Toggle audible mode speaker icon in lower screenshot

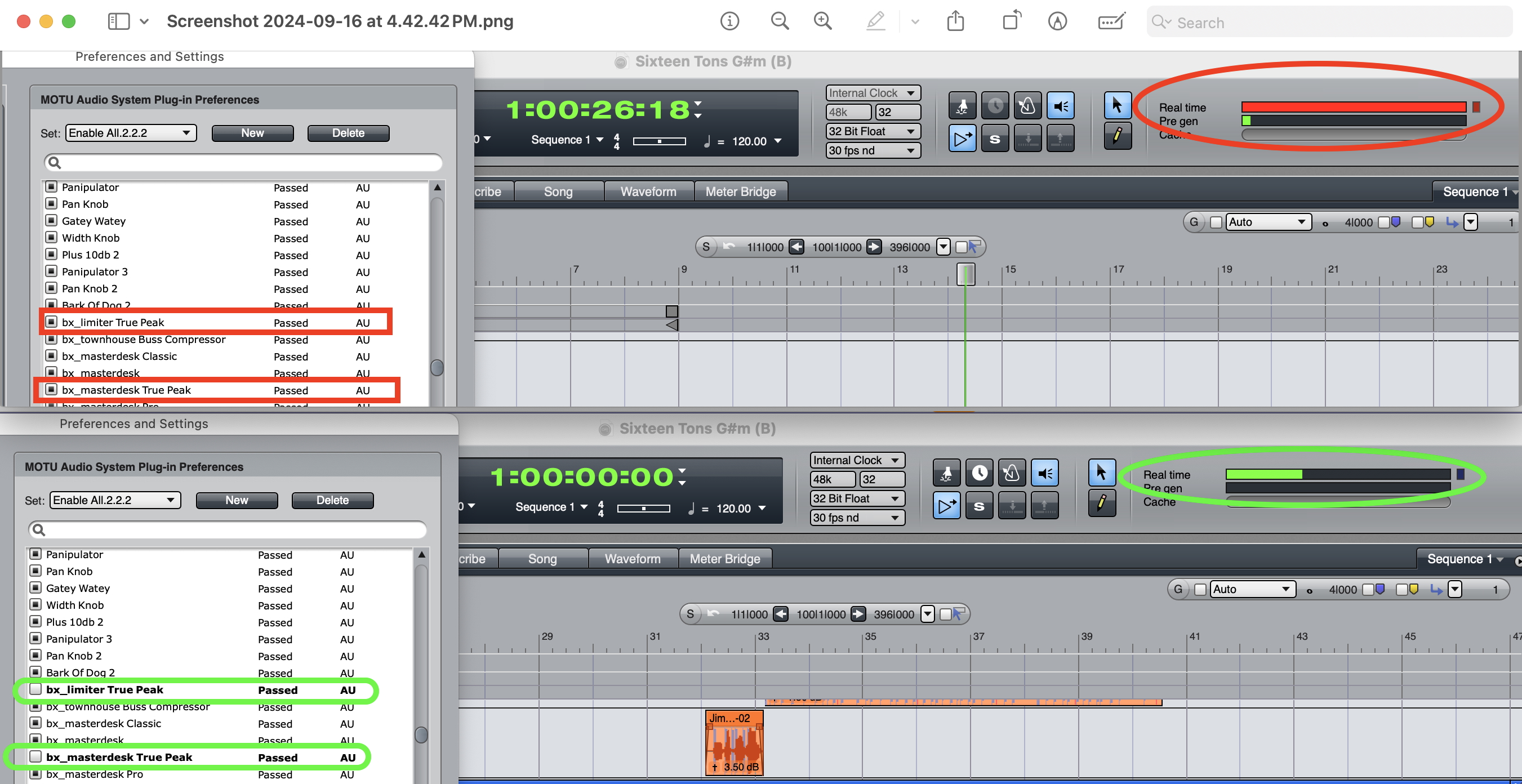pos(1044,473)
